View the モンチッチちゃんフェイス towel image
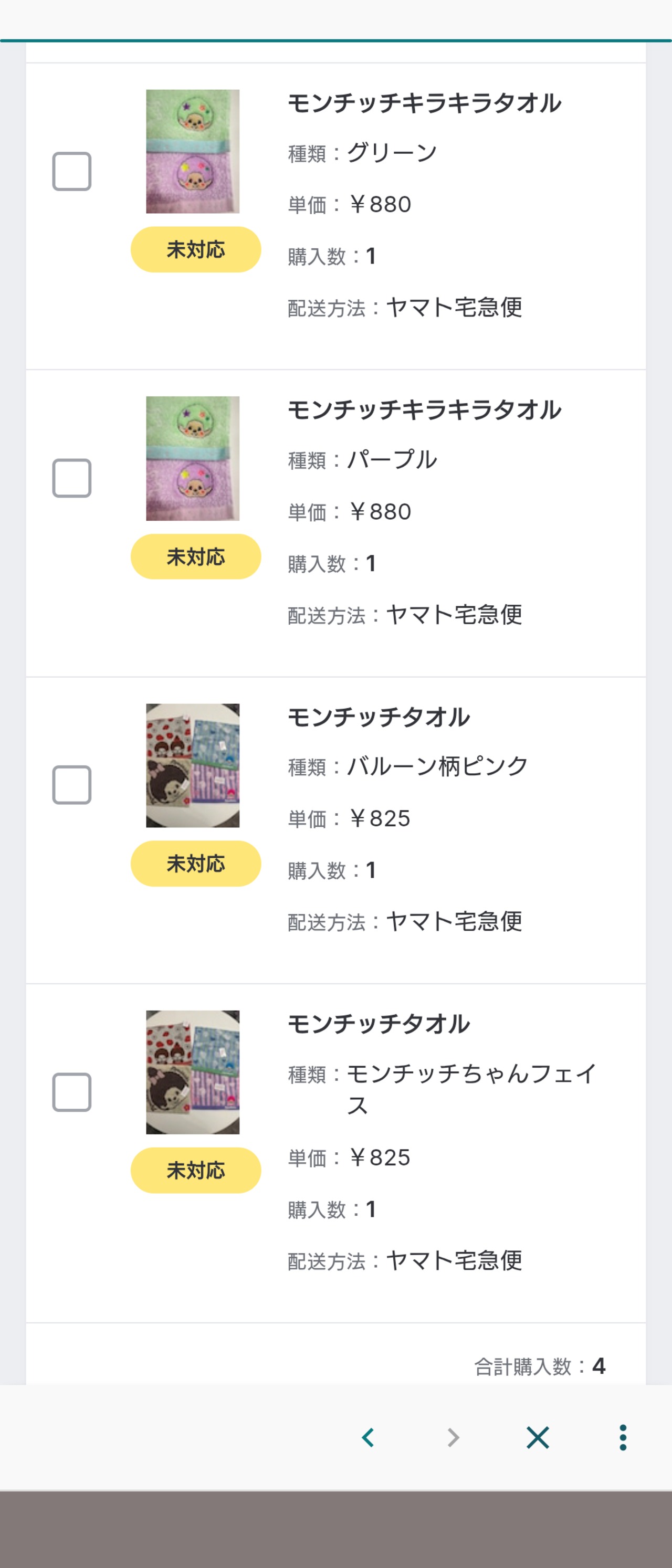This screenshot has width=672, height=1568. pos(192,1072)
